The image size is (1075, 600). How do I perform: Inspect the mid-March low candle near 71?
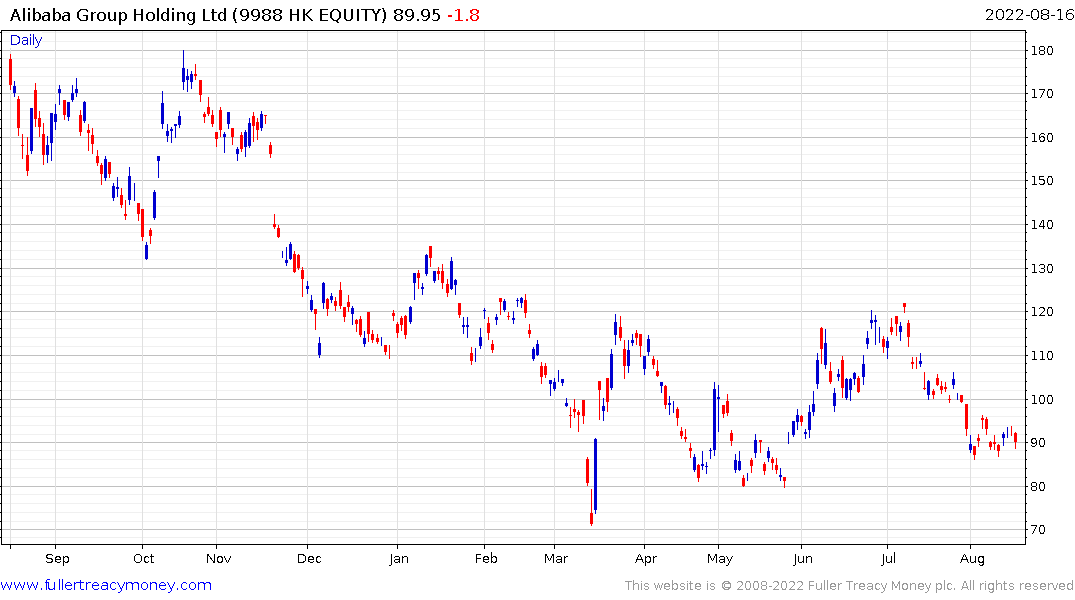pos(591,508)
